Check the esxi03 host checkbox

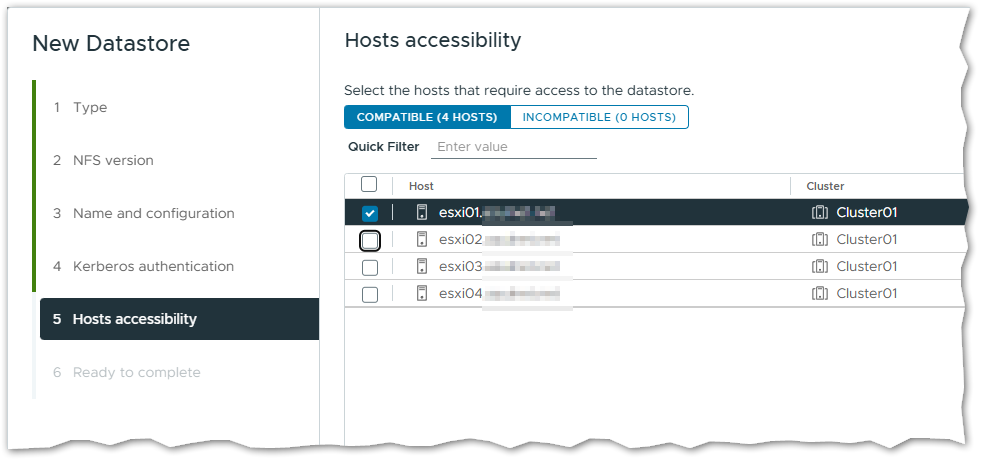tap(370, 267)
